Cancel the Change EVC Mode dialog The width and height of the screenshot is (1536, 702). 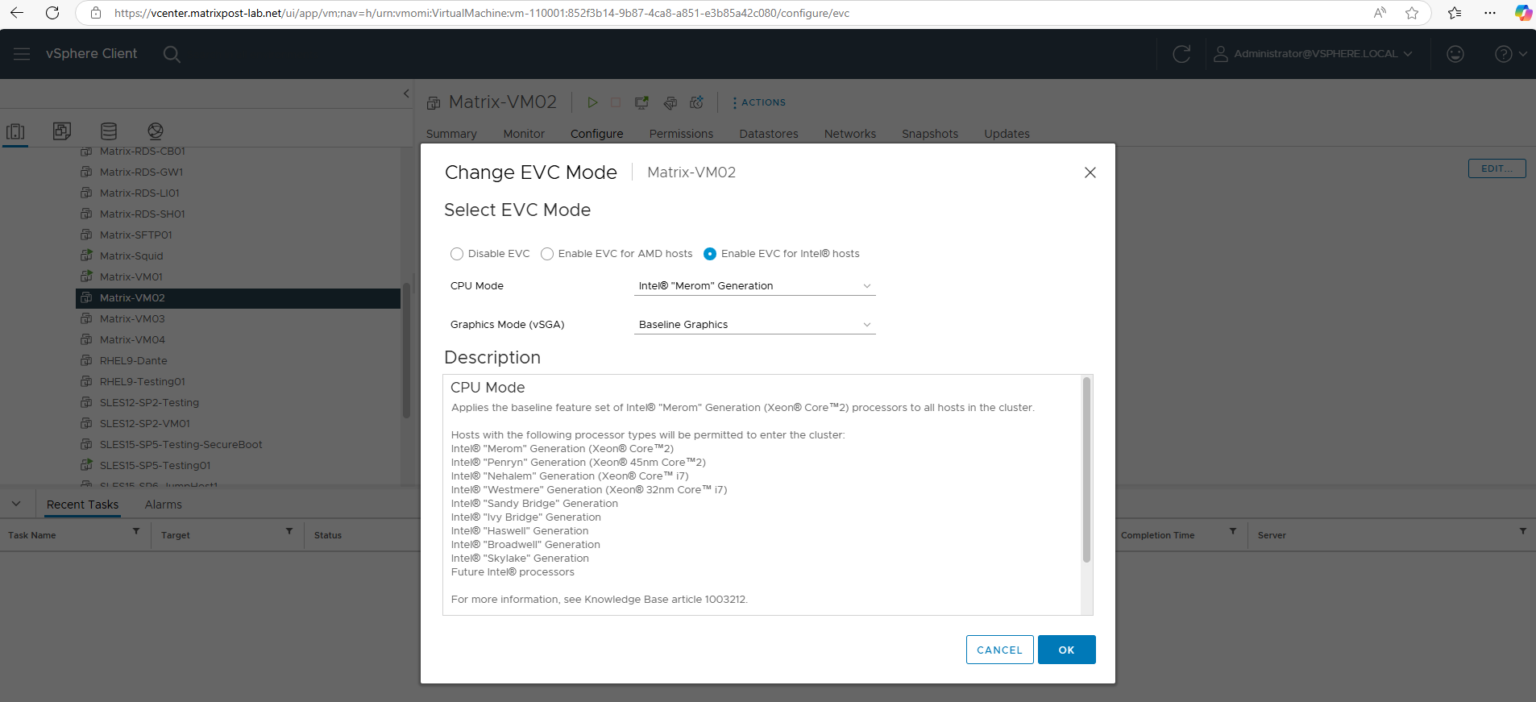tap(999, 649)
